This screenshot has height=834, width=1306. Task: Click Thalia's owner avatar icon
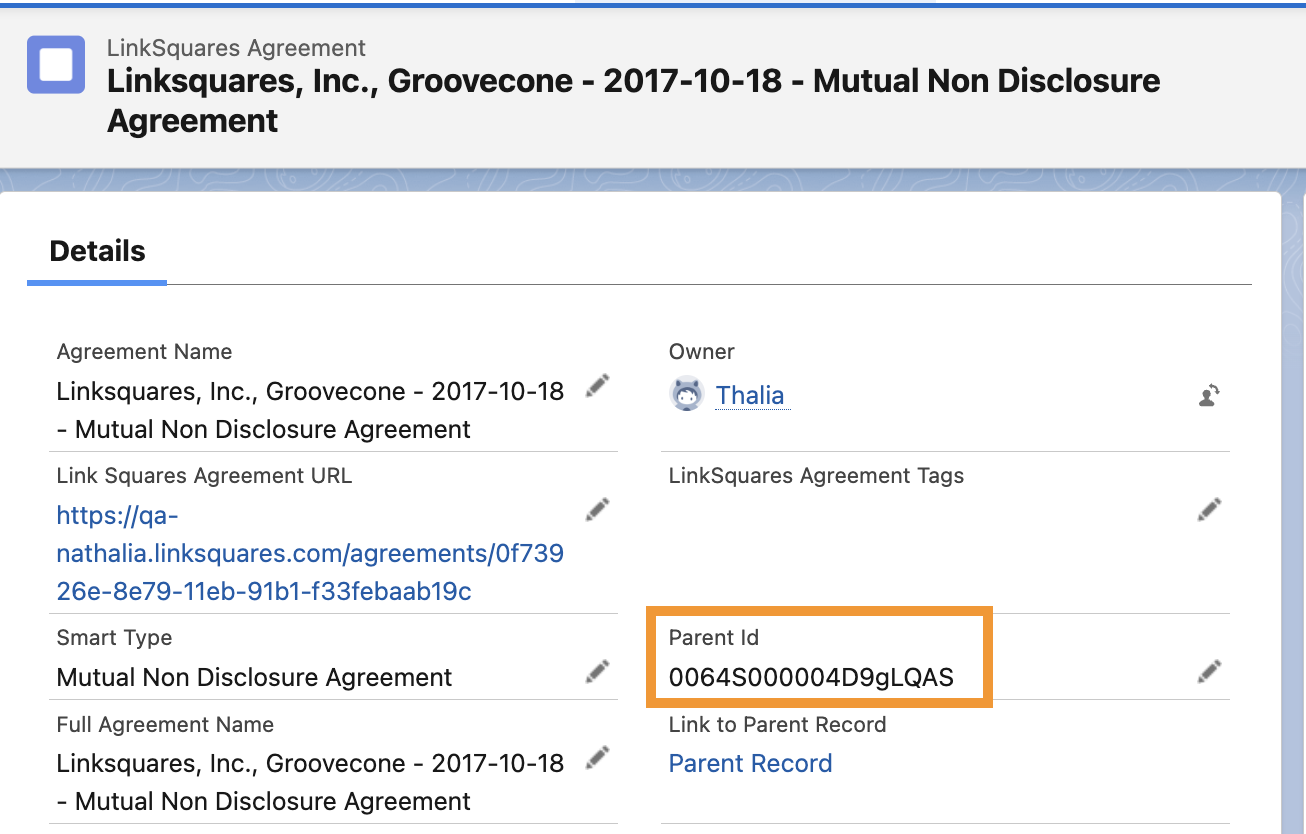[687, 395]
